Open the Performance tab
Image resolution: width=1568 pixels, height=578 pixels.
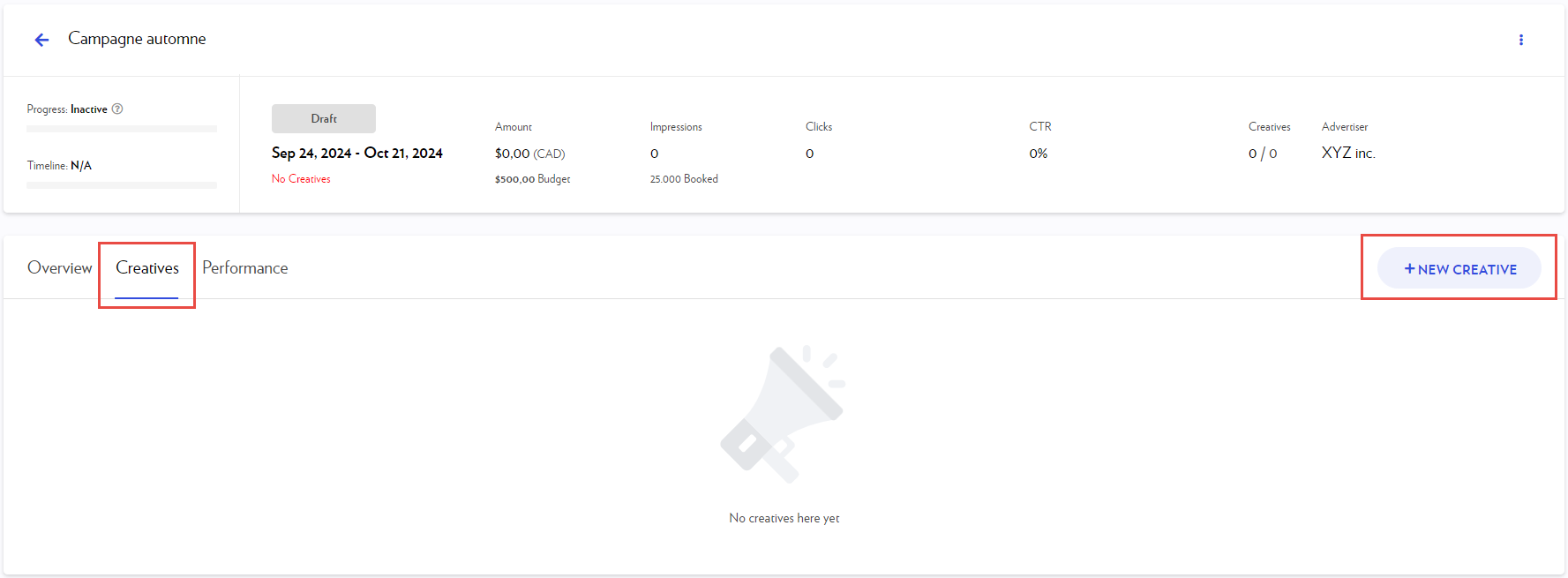(x=244, y=268)
